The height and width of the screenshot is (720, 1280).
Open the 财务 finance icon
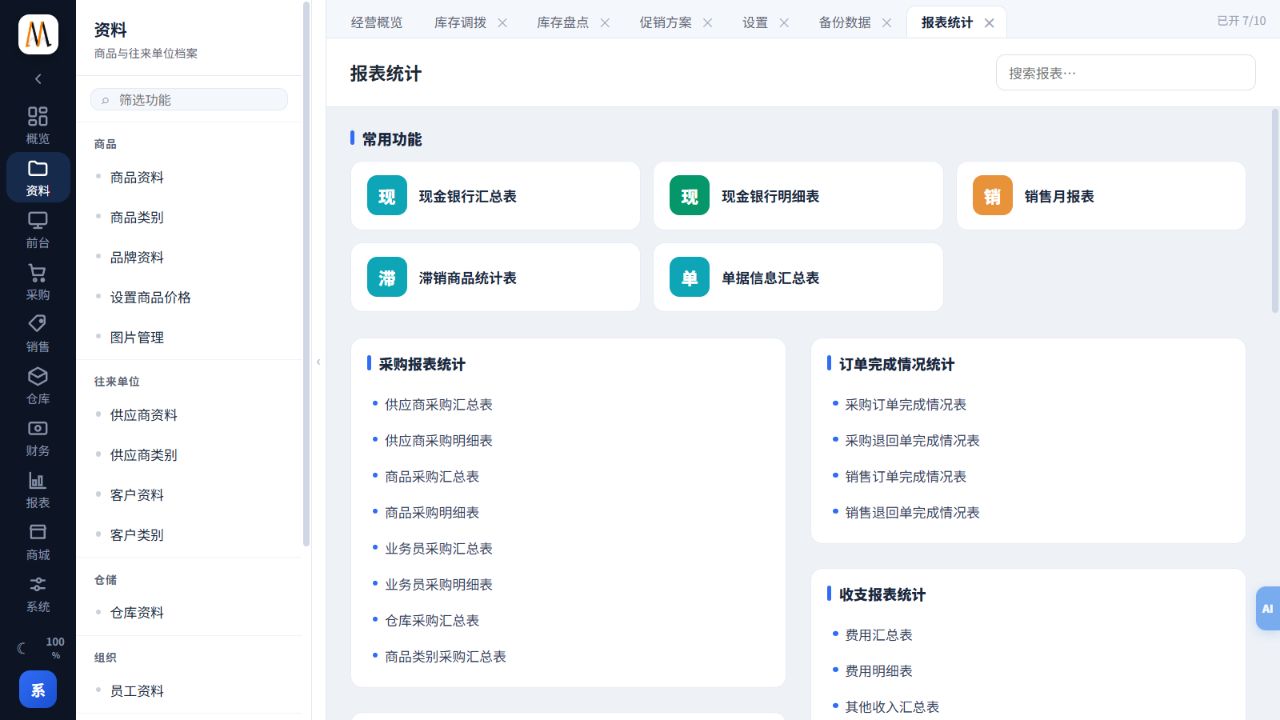tap(38, 438)
